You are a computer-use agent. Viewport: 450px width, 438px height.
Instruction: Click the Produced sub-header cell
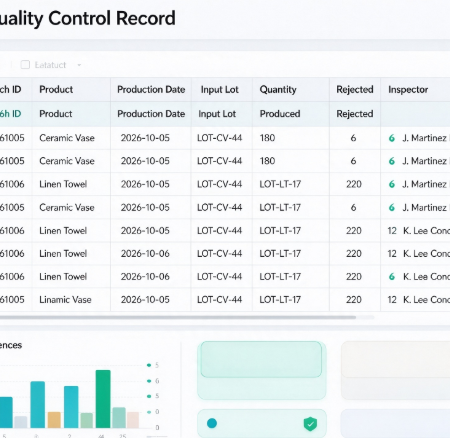click(280, 114)
